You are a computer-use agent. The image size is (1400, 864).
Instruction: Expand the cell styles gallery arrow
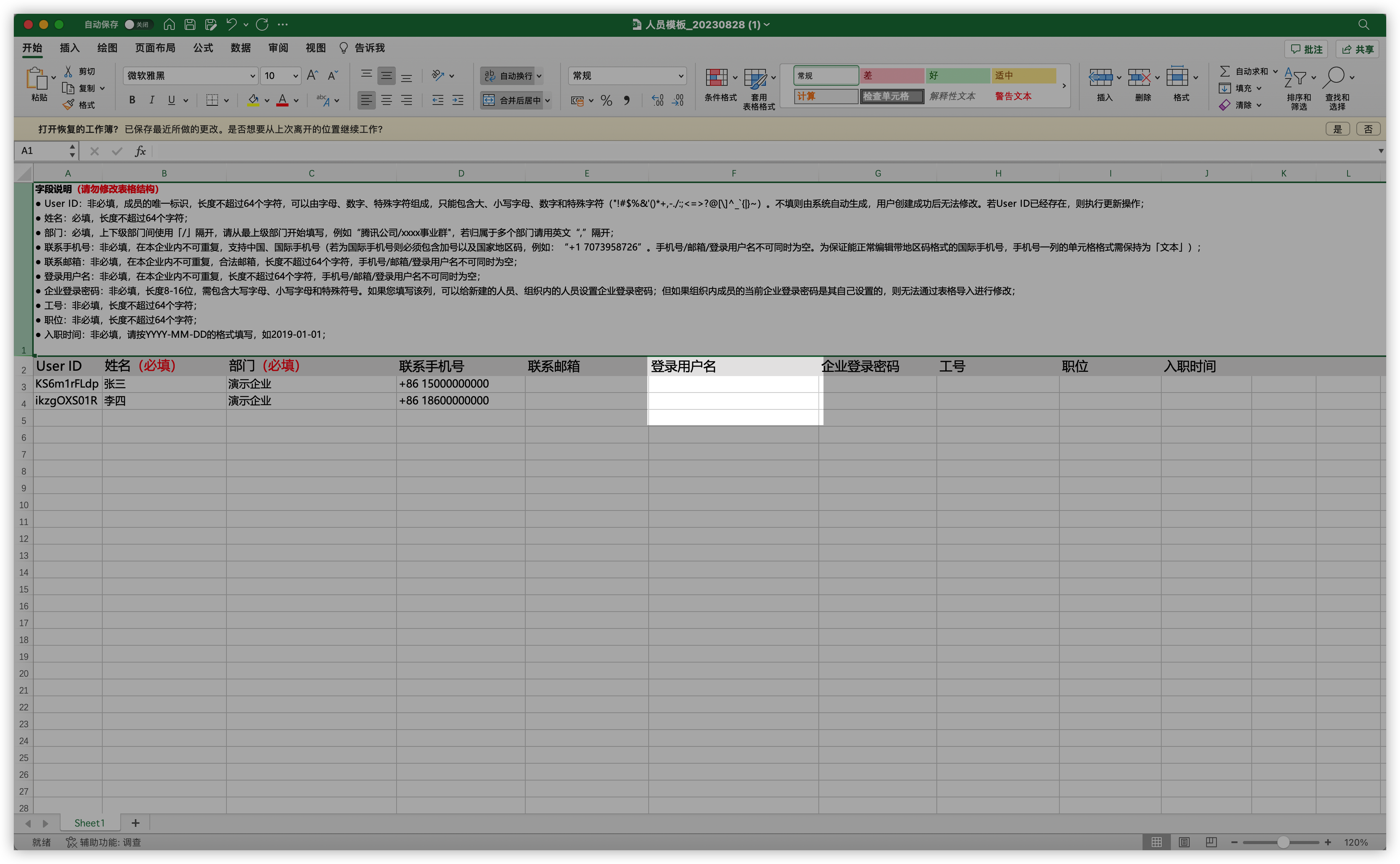[x=1064, y=86]
